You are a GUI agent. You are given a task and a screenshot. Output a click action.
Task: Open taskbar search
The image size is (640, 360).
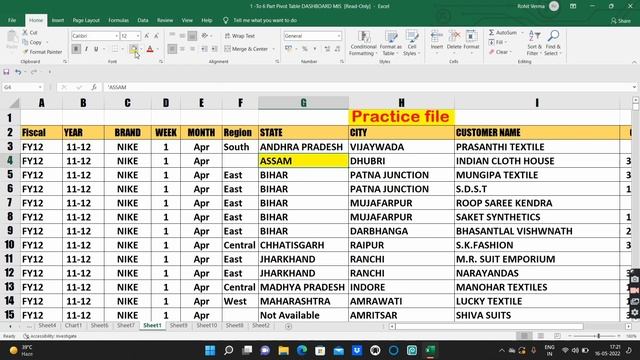coord(229,350)
